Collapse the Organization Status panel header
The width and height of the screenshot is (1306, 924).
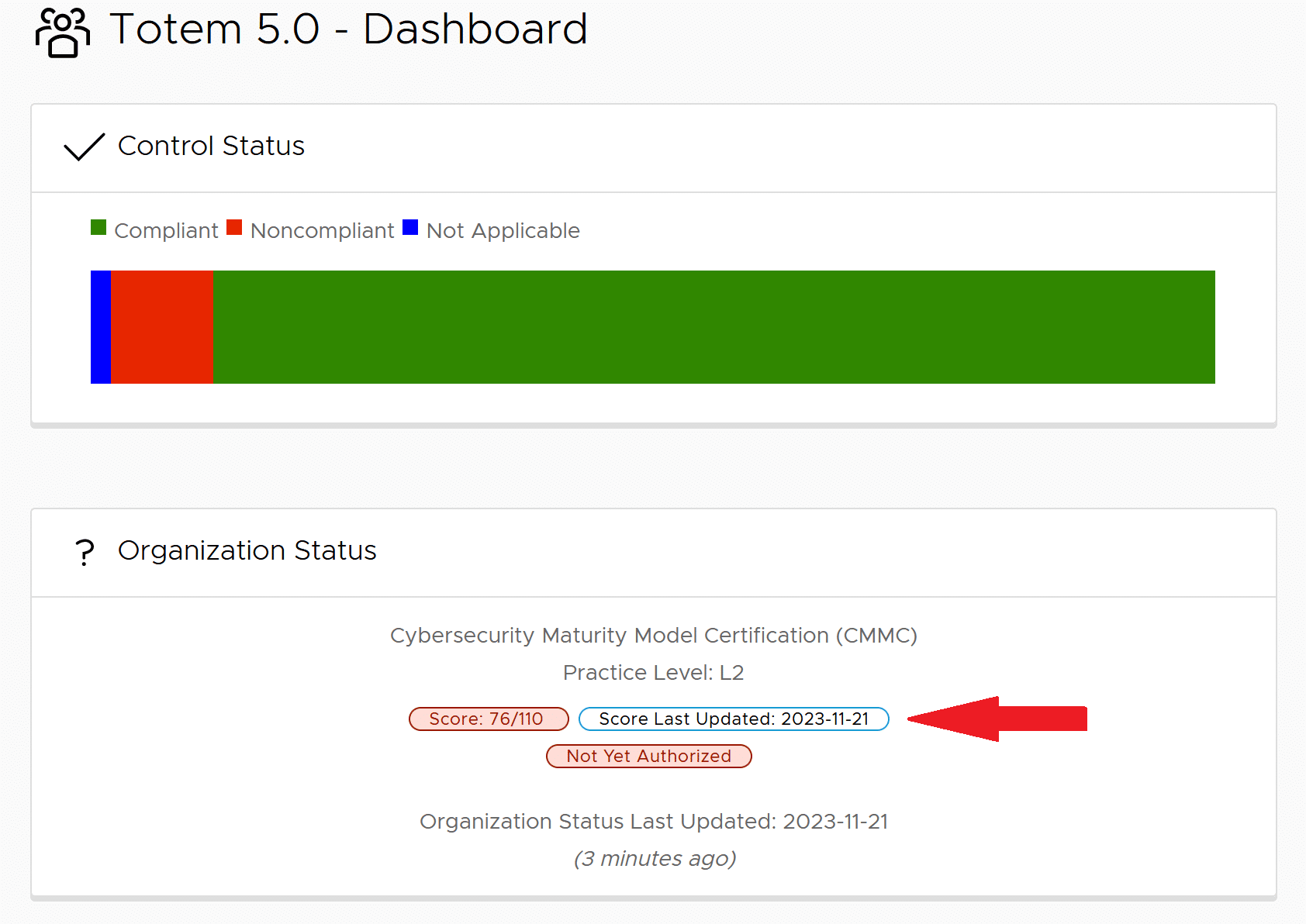pyautogui.click(x=247, y=551)
